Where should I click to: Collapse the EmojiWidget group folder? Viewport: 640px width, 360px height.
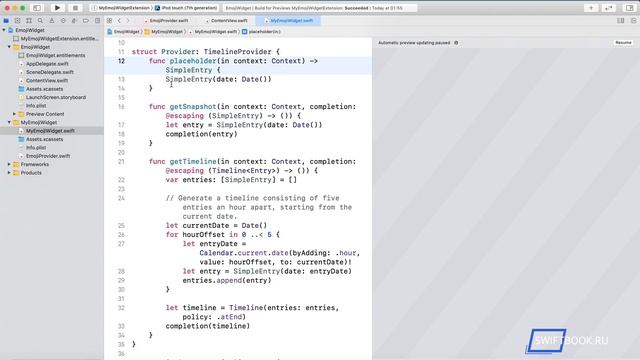pos(9,47)
